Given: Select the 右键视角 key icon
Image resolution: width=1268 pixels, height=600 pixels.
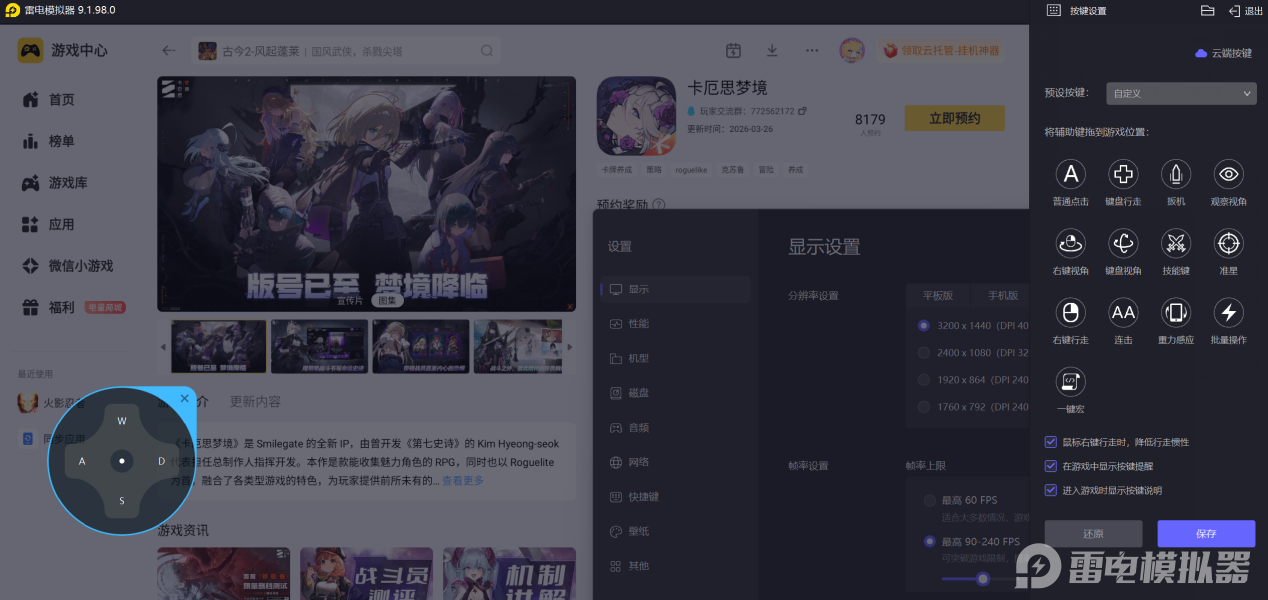Looking at the screenshot, I should tap(1070, 243).
